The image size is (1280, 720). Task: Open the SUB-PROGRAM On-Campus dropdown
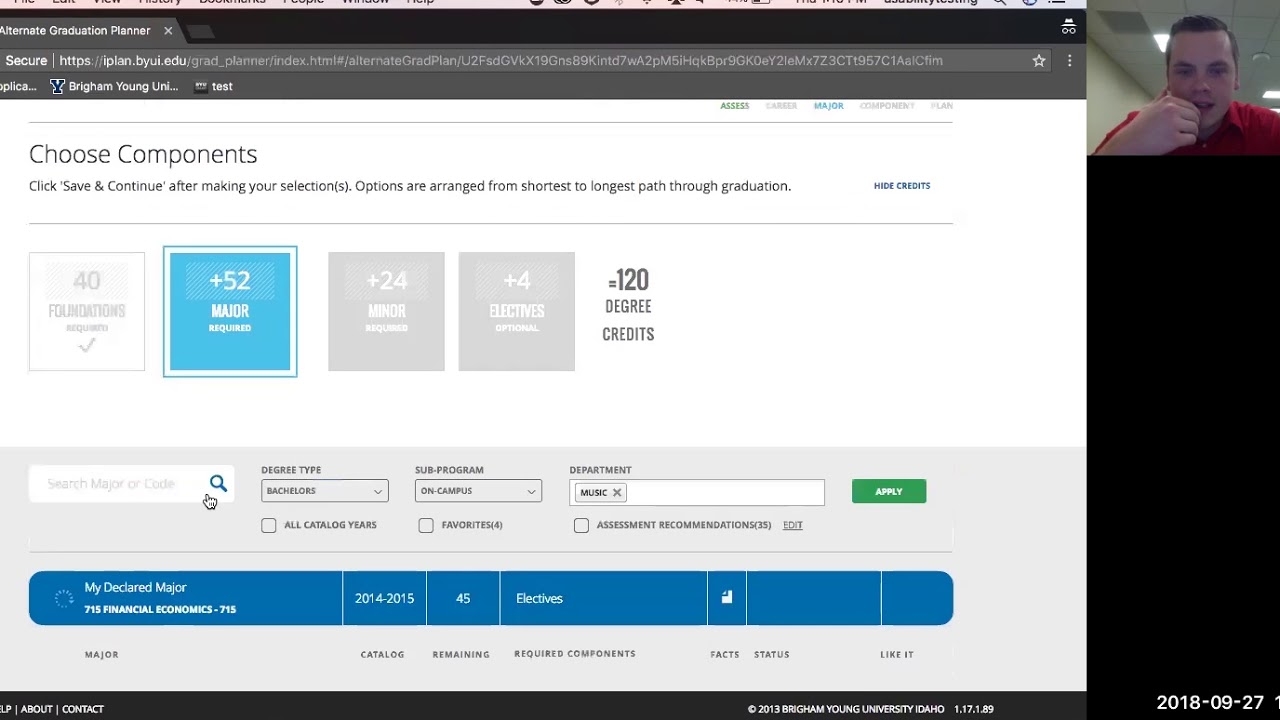click(478, 490)
